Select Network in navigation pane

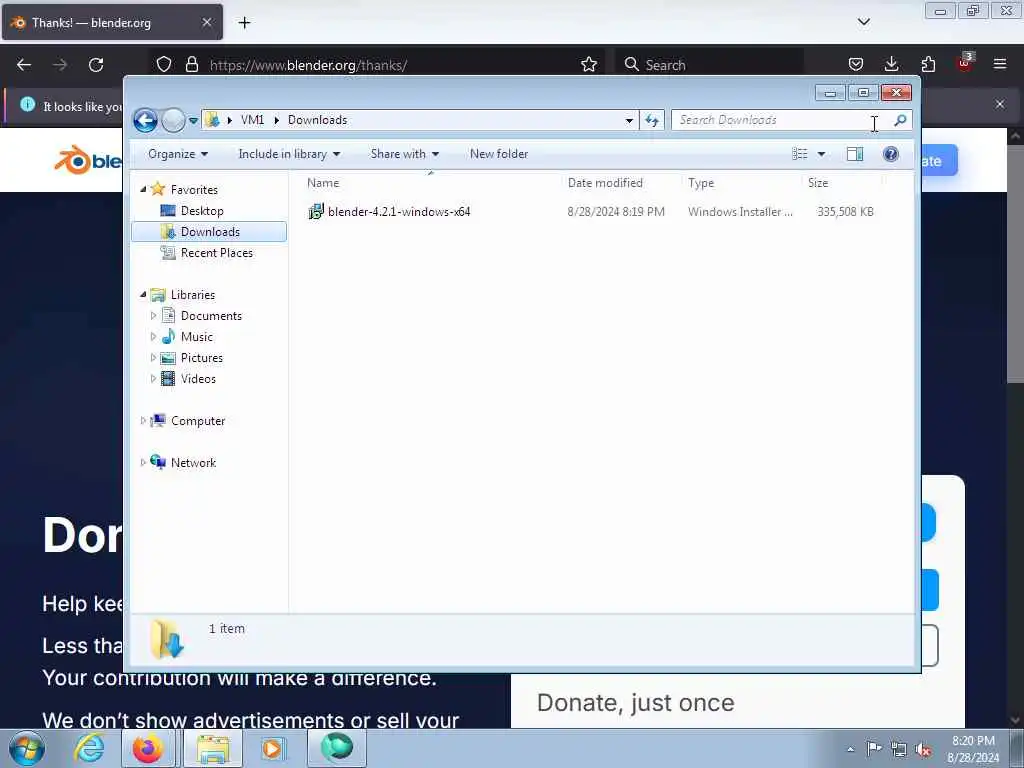coord(193,462)
